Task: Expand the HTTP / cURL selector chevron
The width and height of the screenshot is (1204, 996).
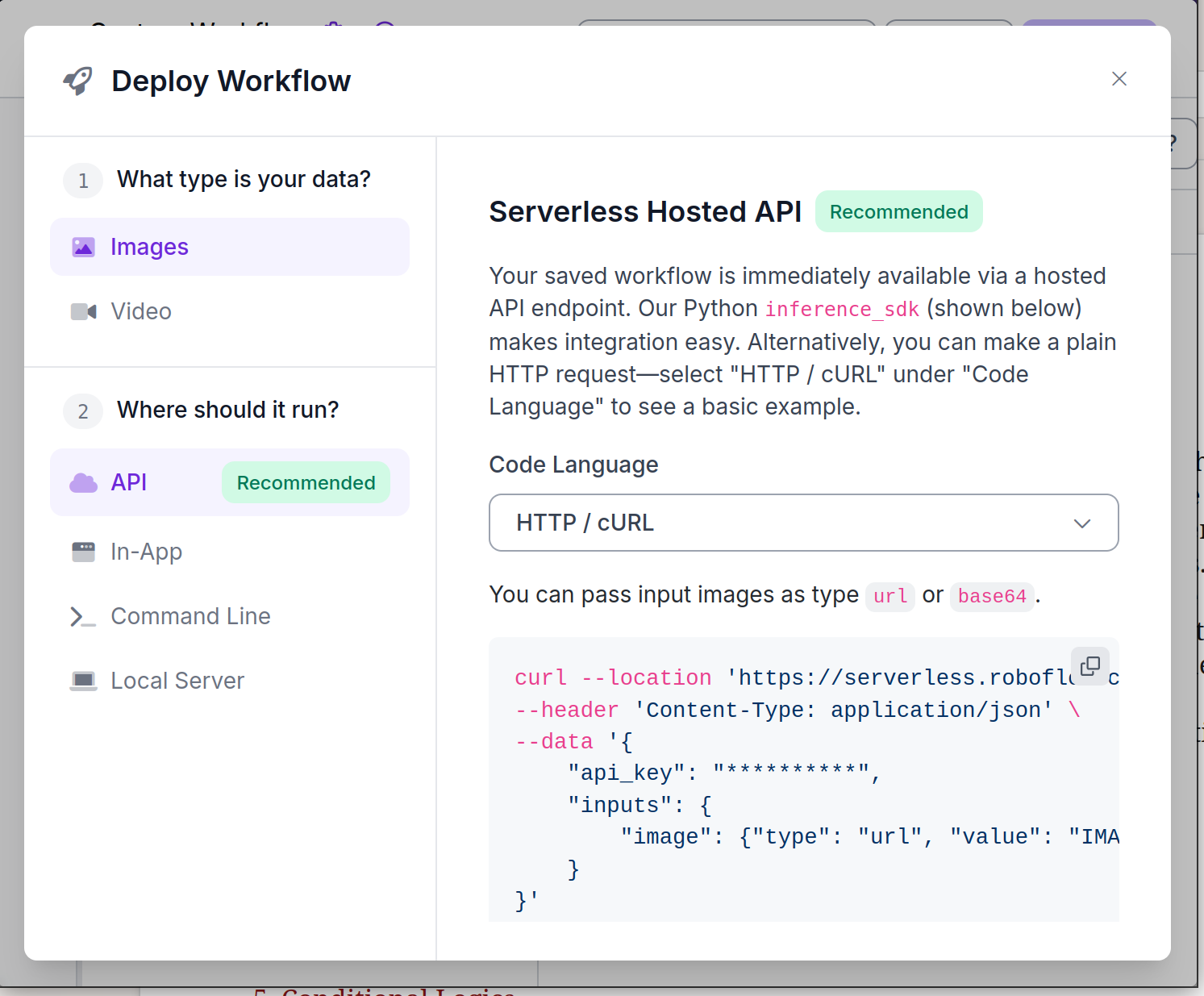Action: [x=1083, y=523]
